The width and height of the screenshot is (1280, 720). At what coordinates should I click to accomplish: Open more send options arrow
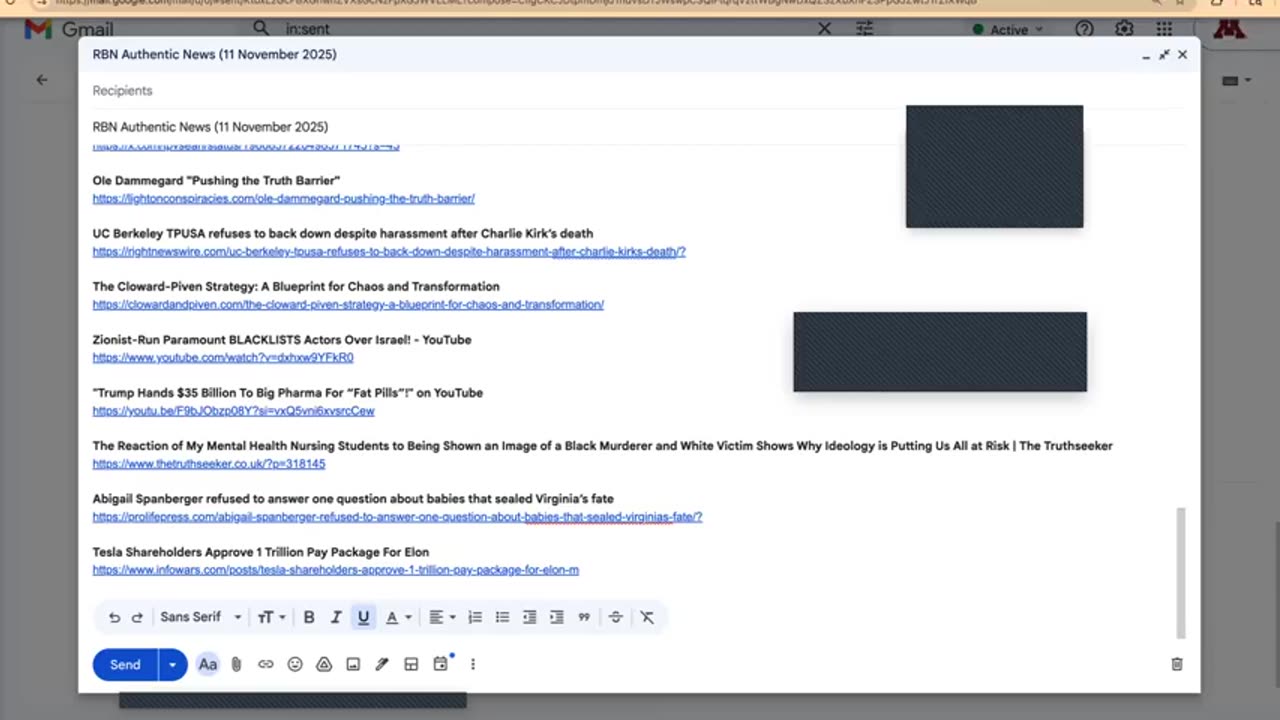[173, 665]
